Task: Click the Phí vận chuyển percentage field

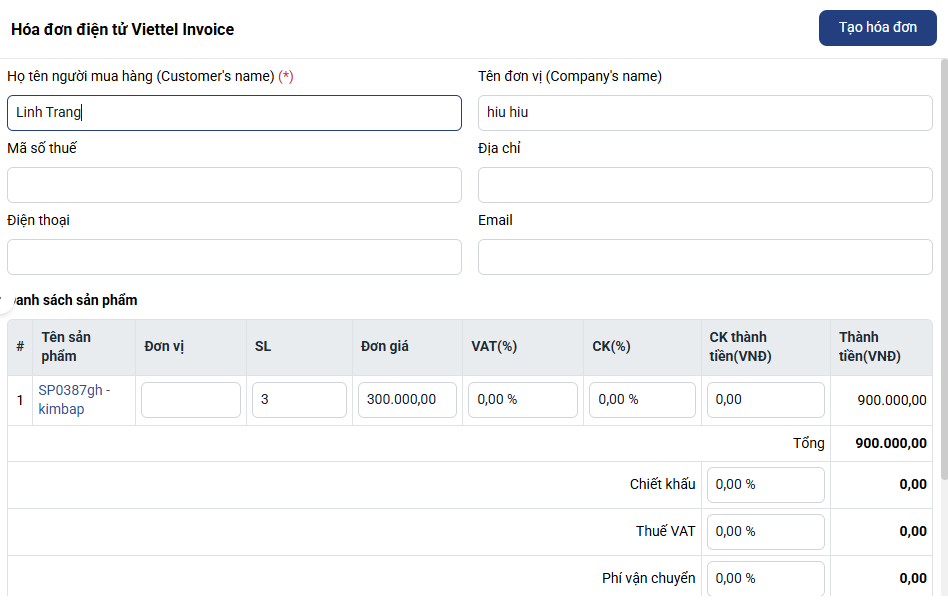Action: (765, 578)
